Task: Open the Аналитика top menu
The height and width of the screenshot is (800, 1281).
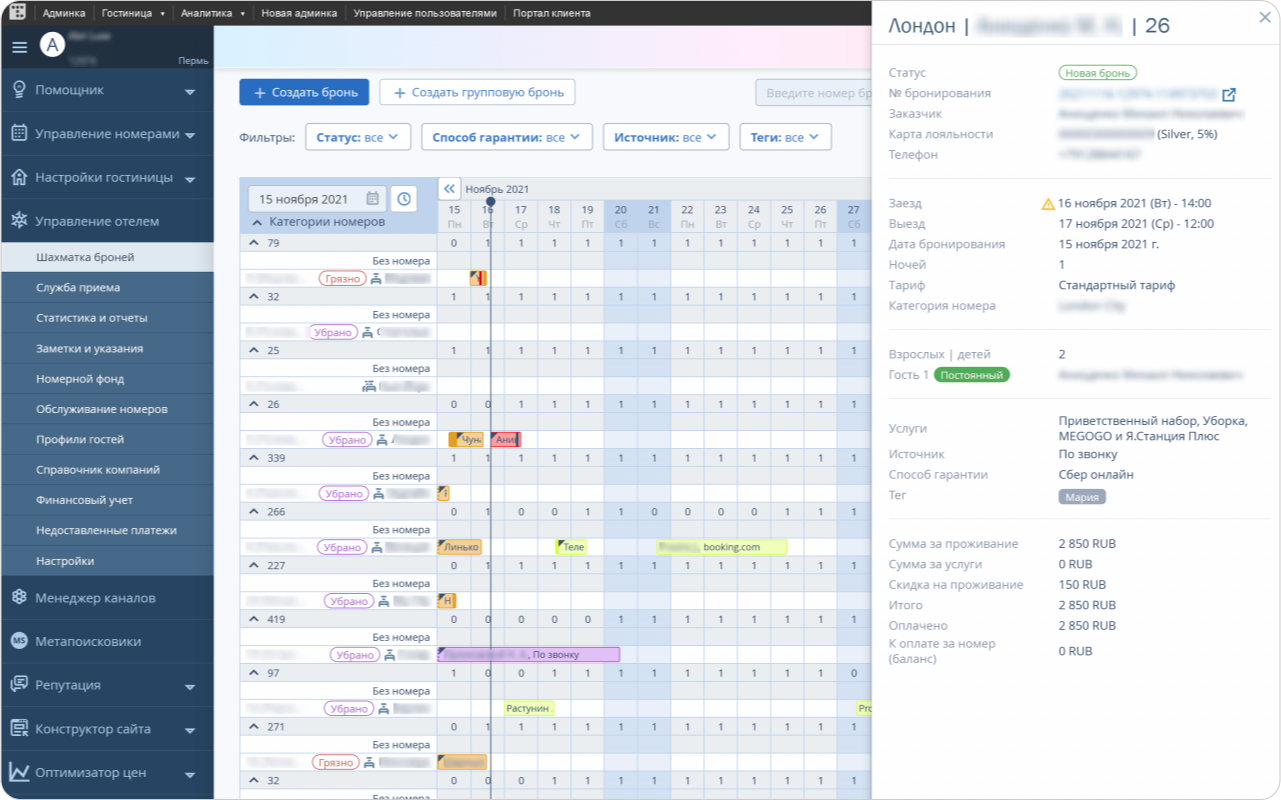Action: point(211,13)
